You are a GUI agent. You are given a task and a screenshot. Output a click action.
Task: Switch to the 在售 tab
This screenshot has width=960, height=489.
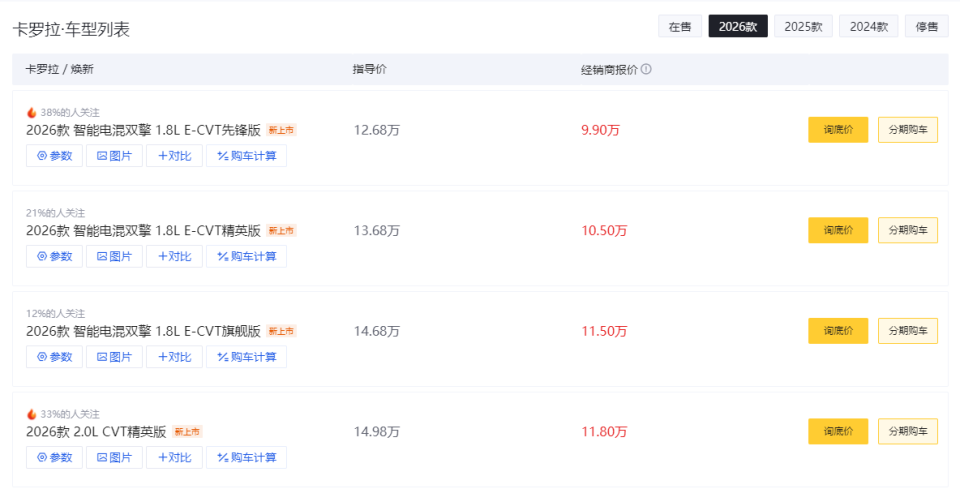pyautogui.click(x=679, y=27)
